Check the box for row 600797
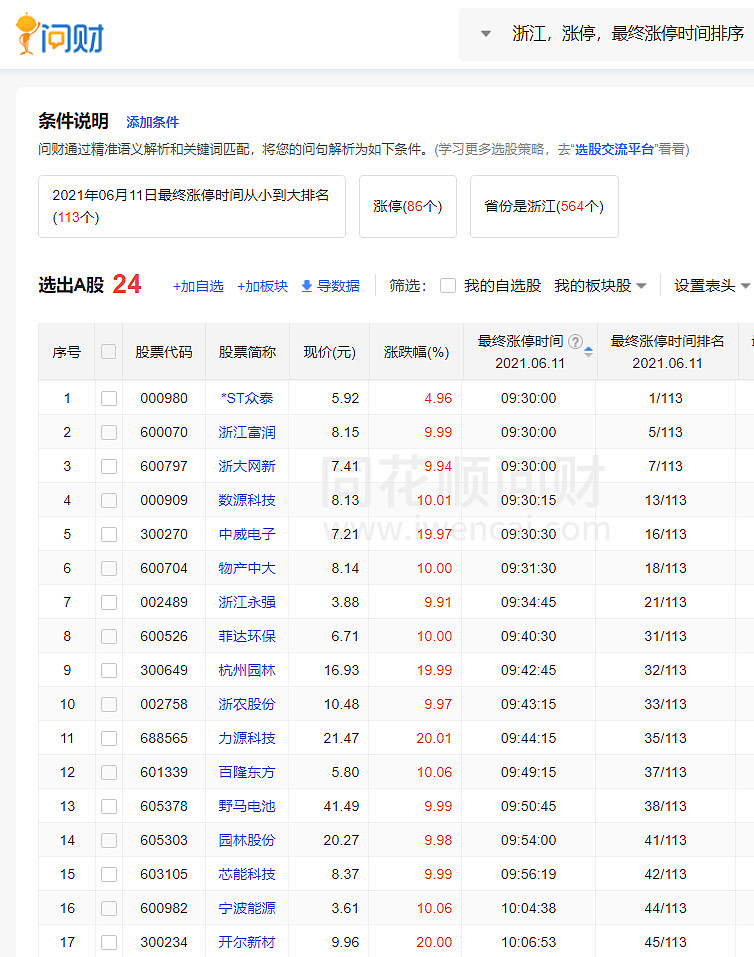 tap(109, 466)
